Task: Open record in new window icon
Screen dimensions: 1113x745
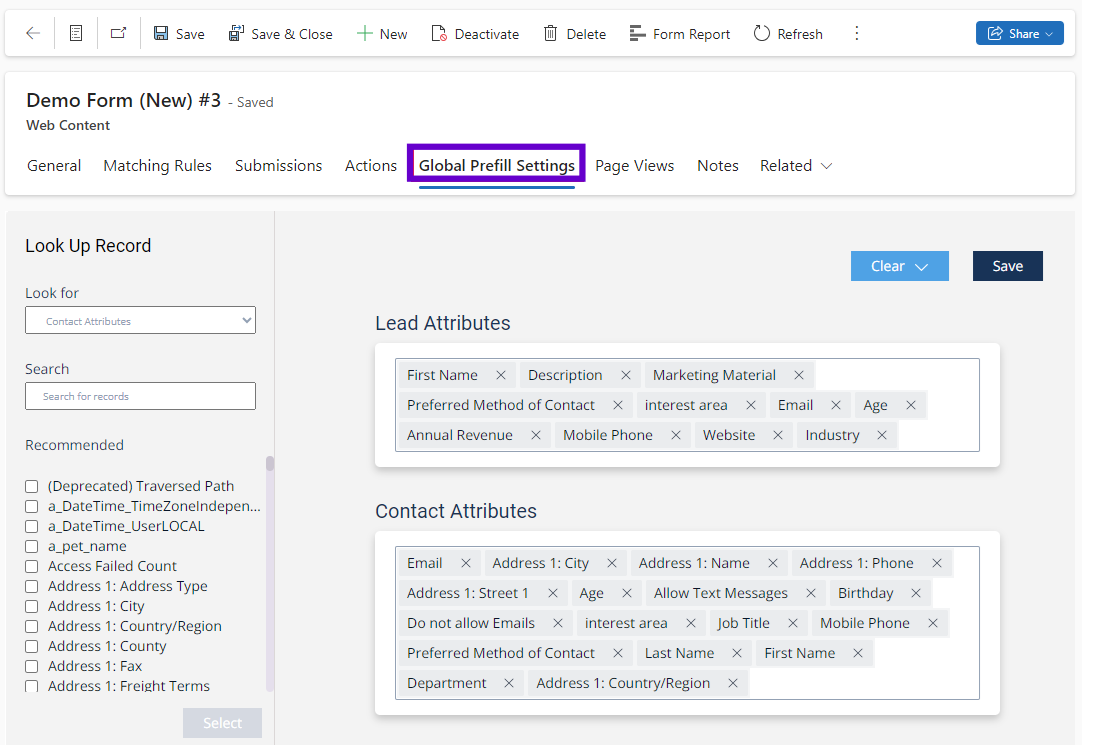Action: point(119,33)
